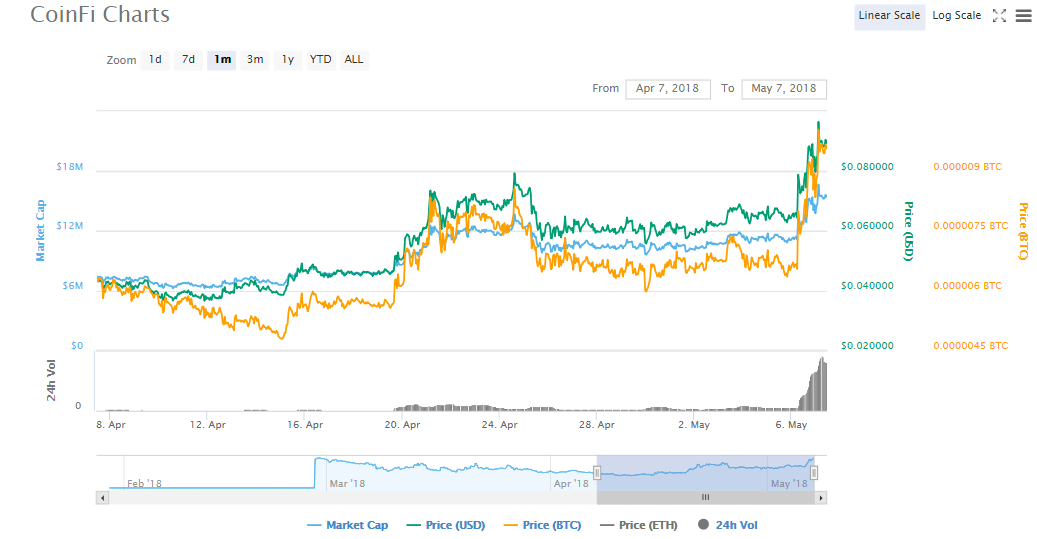This screenshot has height=539, width=1037.
Task: Select Linear Scale button
Action: pos(889,16)
